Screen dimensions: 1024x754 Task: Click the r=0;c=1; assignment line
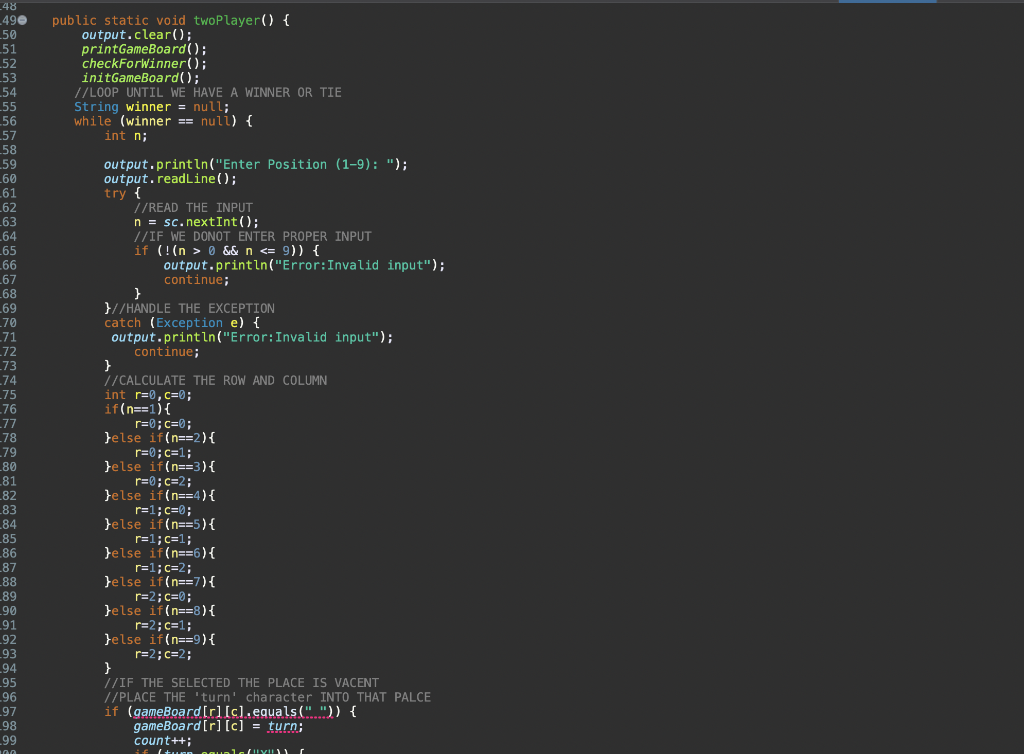coord(163,452)
